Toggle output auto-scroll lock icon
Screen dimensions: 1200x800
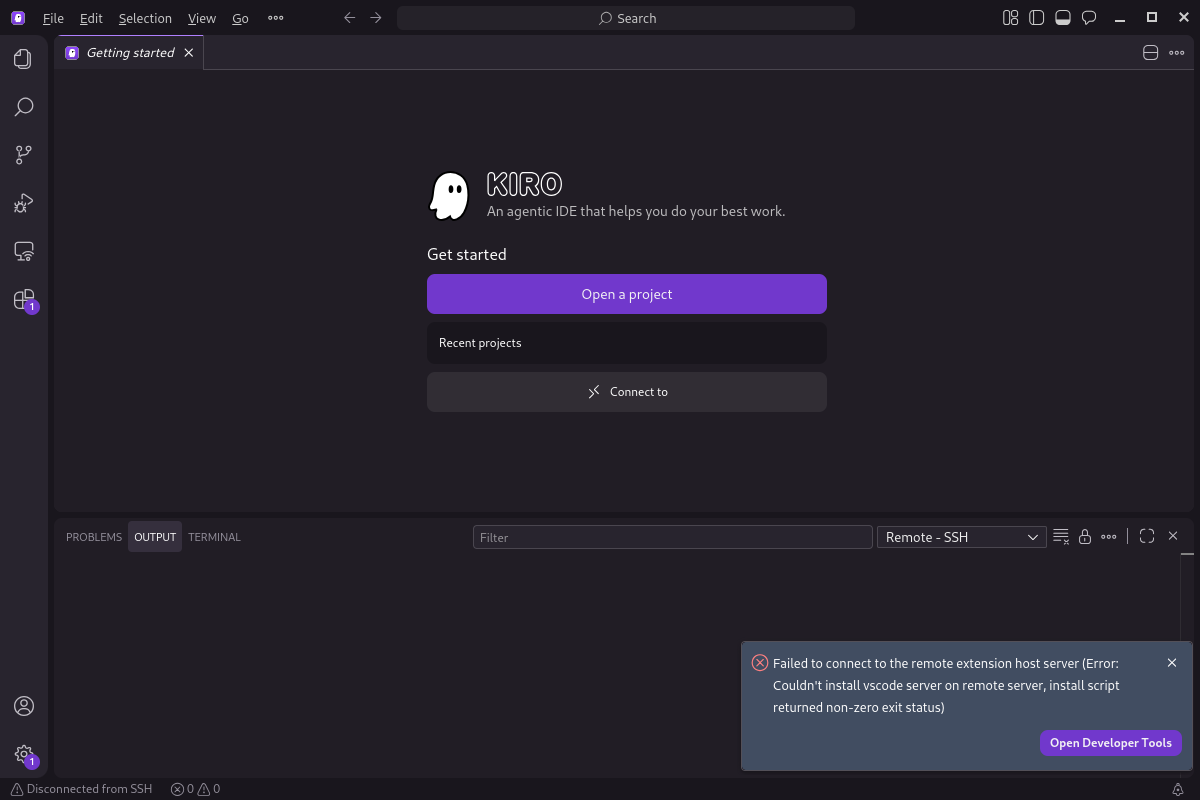pos(1084,537)
